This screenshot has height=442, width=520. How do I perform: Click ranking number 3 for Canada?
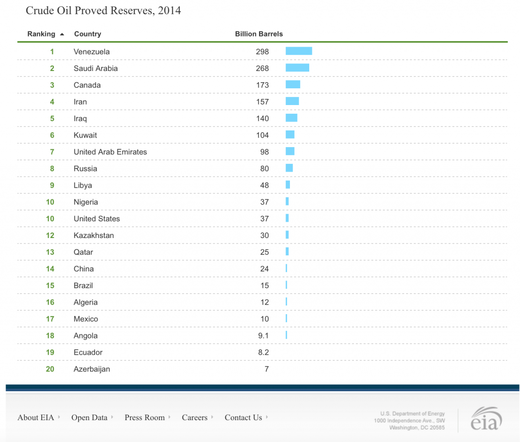(52, 85)
